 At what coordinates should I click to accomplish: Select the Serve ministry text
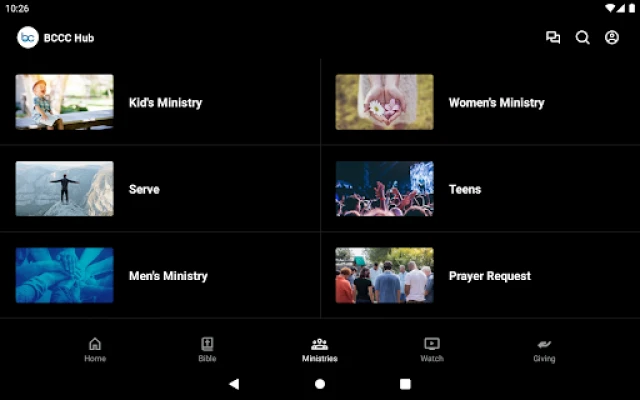click(144, 189)
